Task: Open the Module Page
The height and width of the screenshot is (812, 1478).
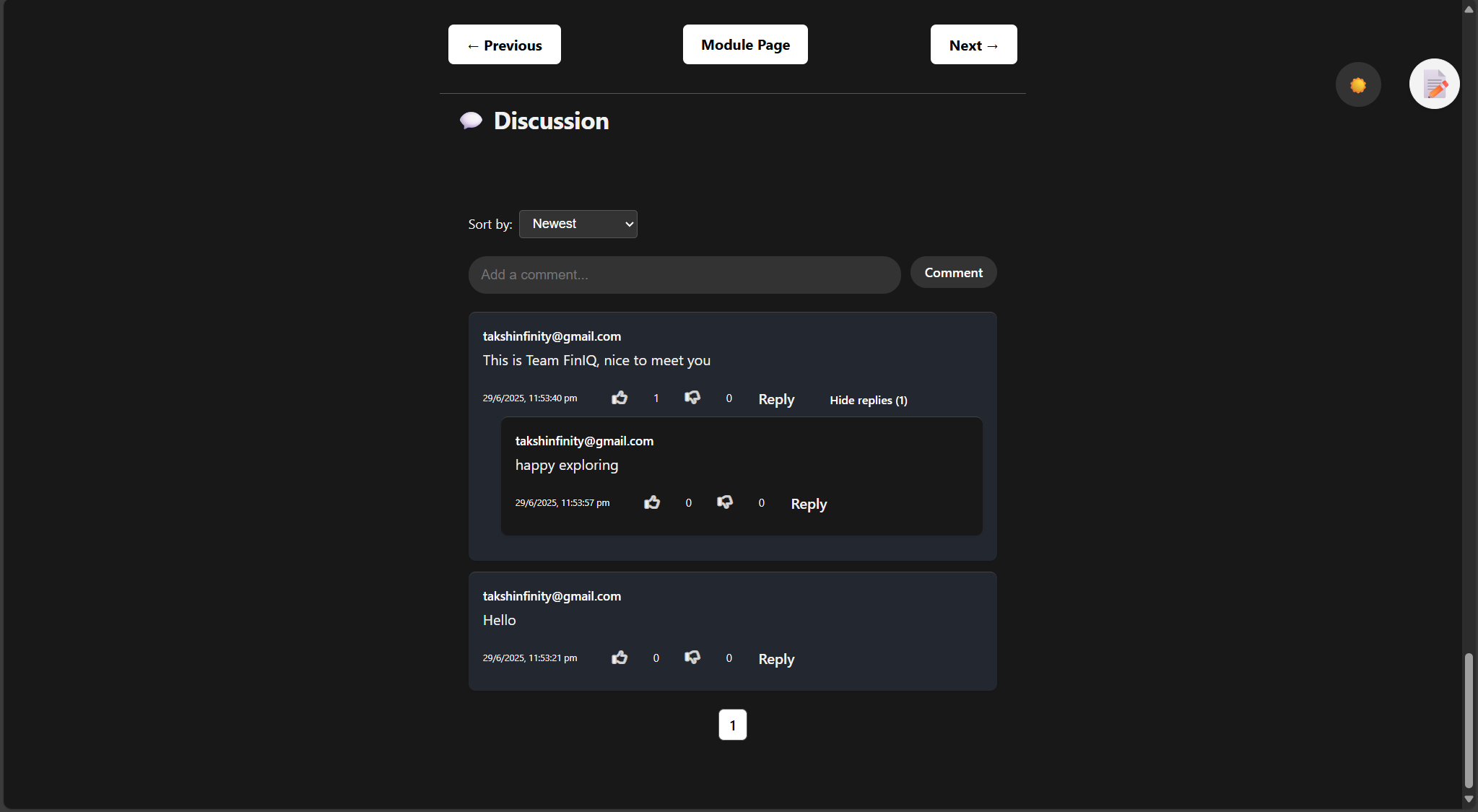Action: point(745,45)
